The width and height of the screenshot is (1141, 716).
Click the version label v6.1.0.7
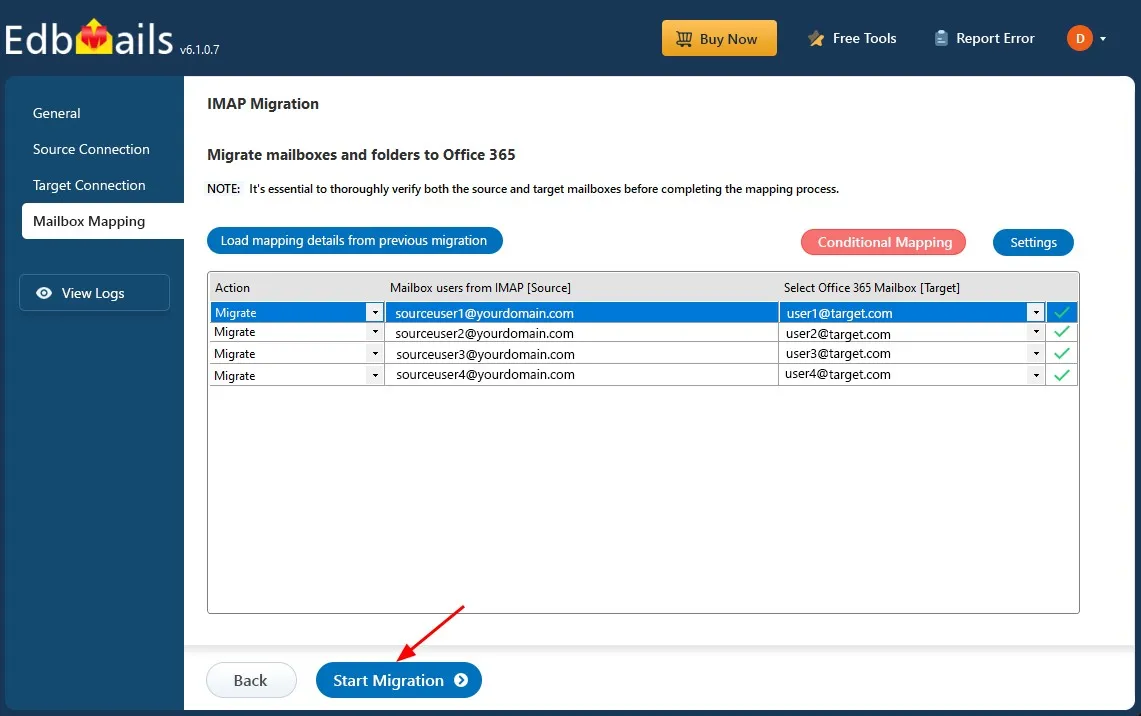(x=199, y=49)
